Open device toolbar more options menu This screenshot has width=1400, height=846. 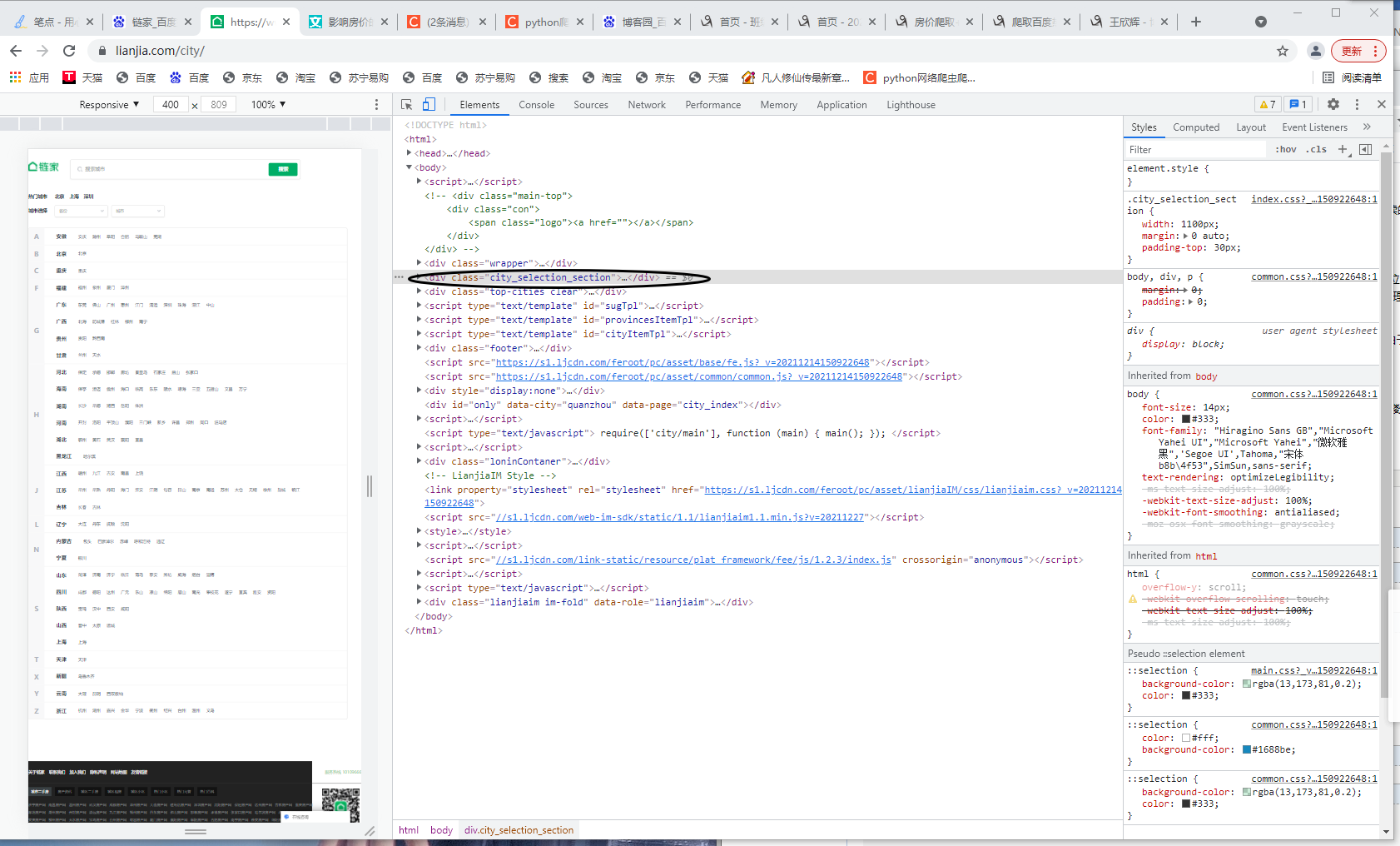pyautogui.click(x=376, y=105)
